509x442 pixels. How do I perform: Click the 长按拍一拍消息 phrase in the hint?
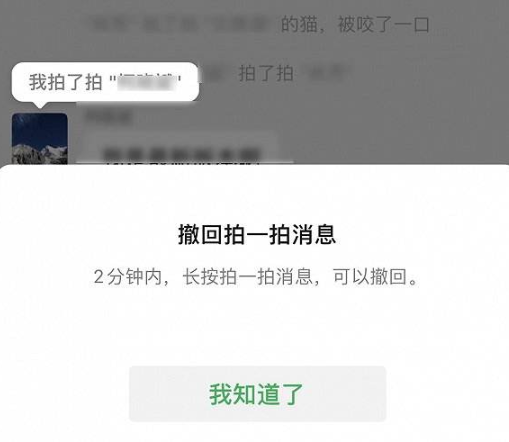pos(247,277)
